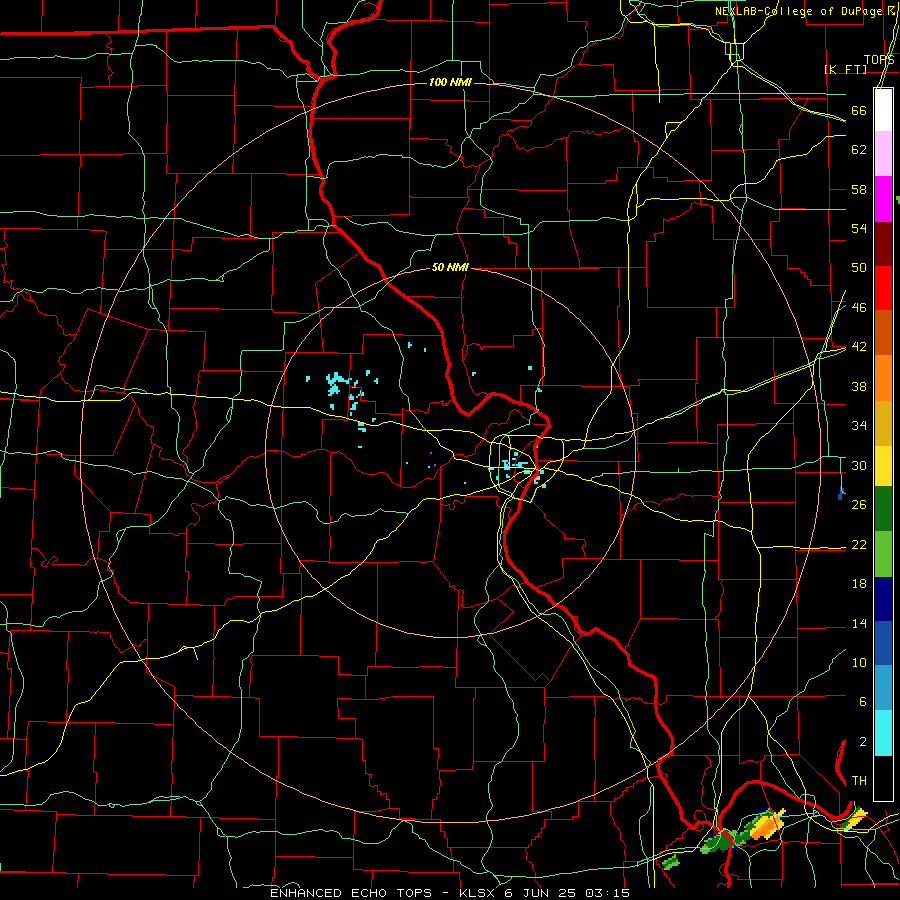Select the 42 scale value
Image resolution: width=900 pixels, height=900 pixels.
[859, 347]
